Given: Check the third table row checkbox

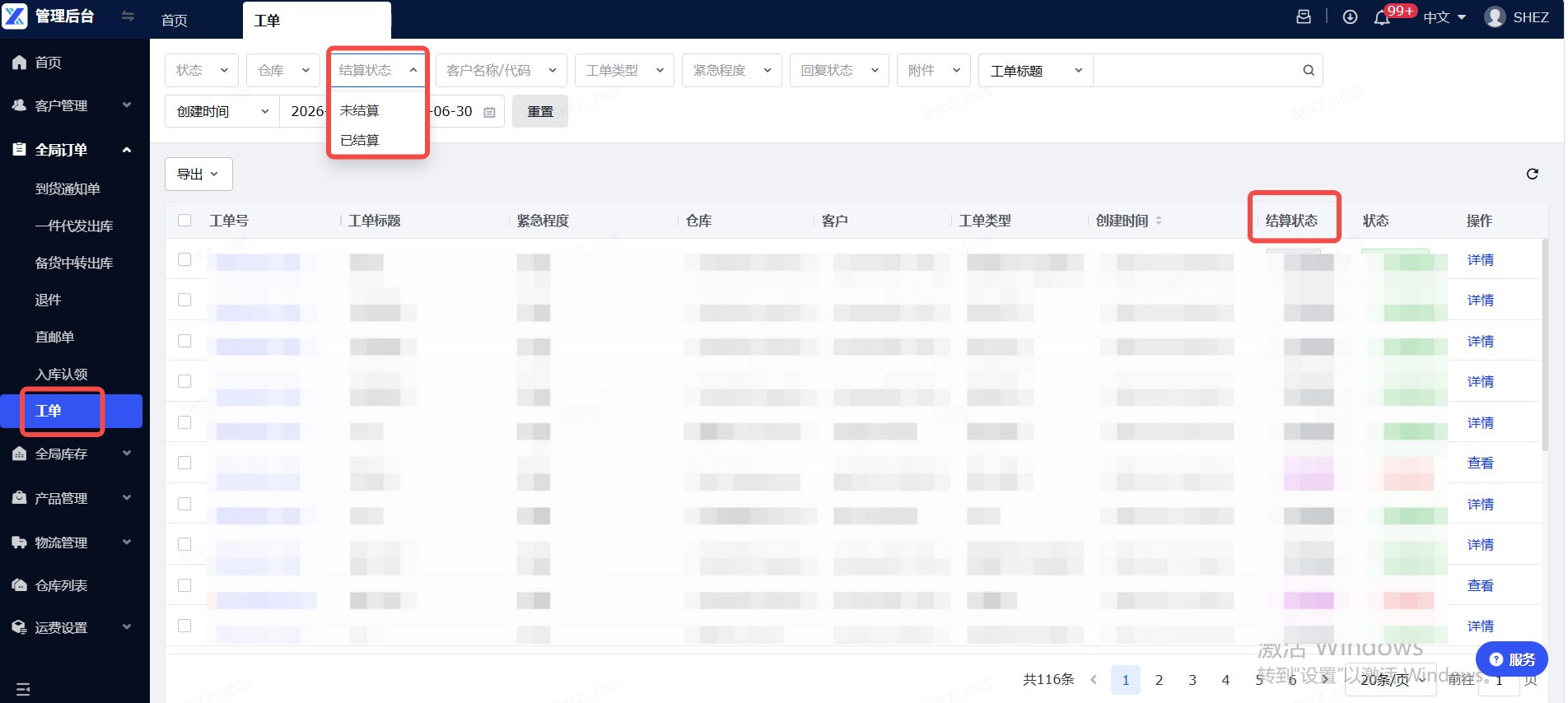Looking at the screenshot, I should (x=184, y=341).
